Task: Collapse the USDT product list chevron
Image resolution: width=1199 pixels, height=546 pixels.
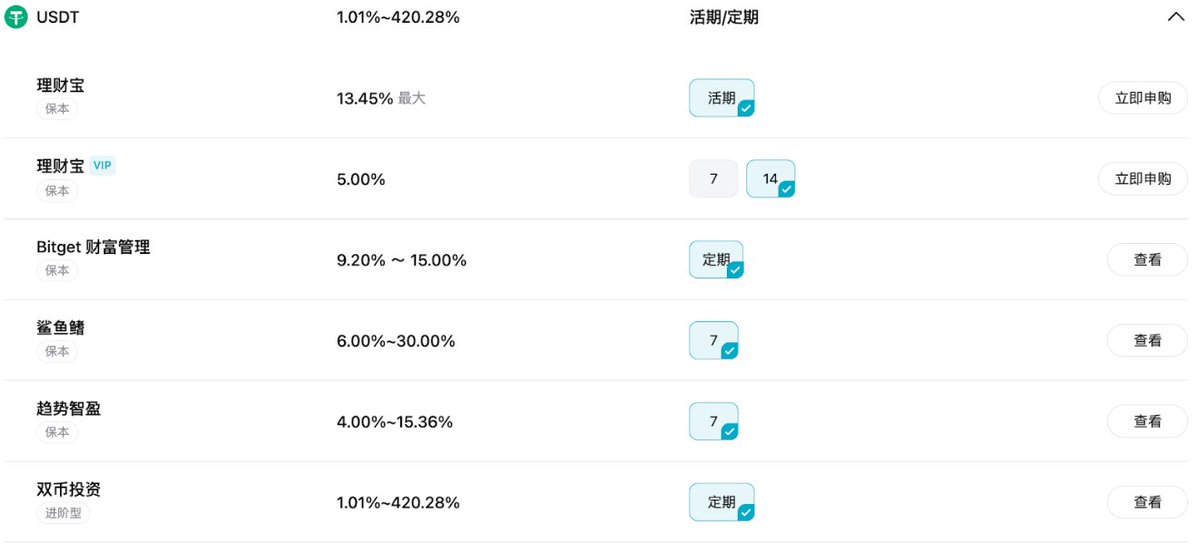Action: (x=1175, y=17)
